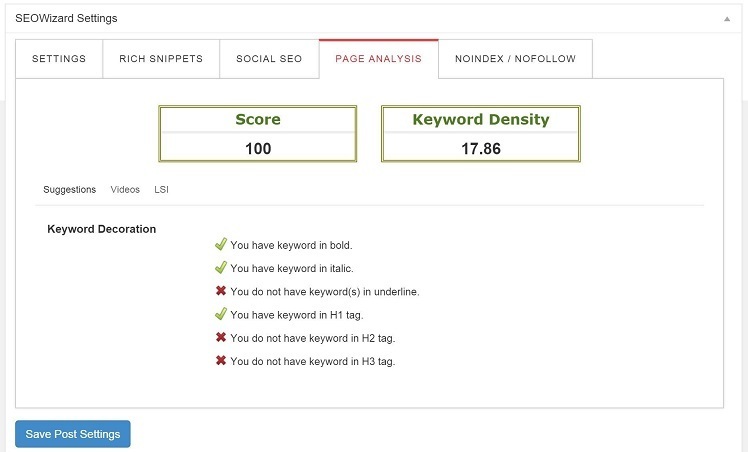The height and width of the screenshot is (452, 748).
Task: Click the Score box heading
Action: [x=258, y=119]
